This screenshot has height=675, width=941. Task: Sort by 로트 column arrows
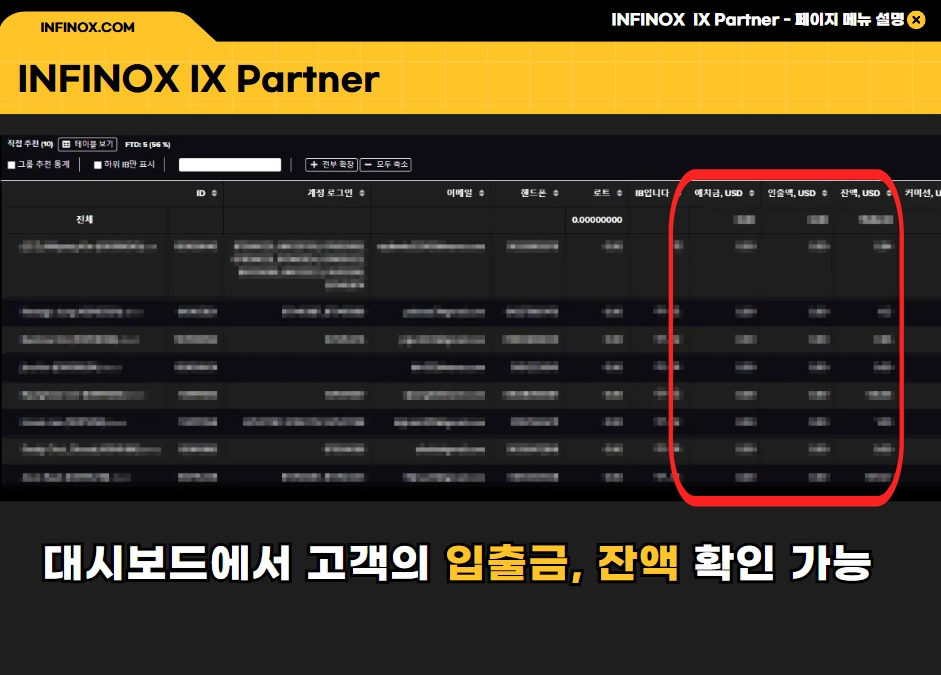click(619, 193)
